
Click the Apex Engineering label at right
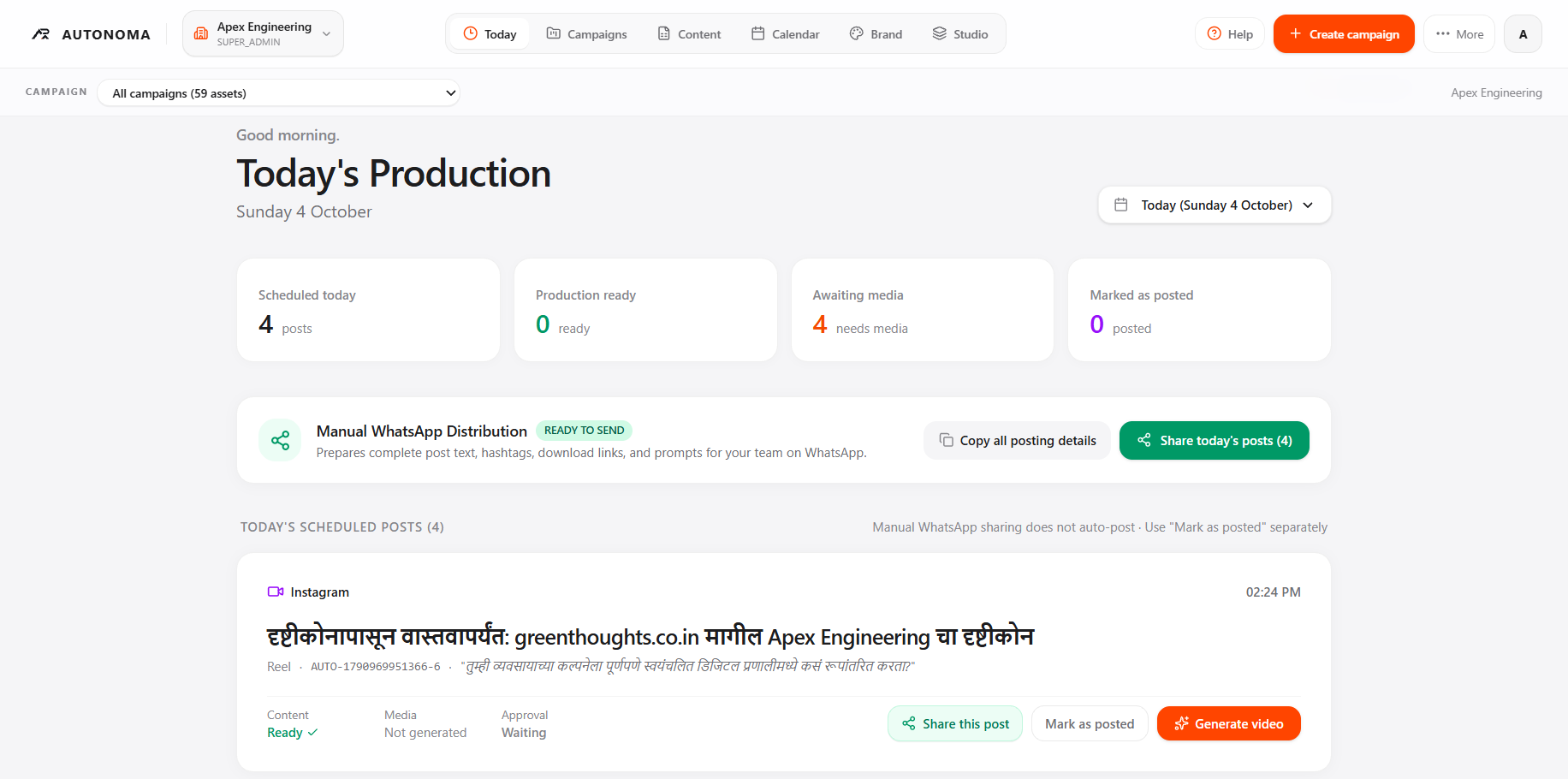pos(1496,92)
